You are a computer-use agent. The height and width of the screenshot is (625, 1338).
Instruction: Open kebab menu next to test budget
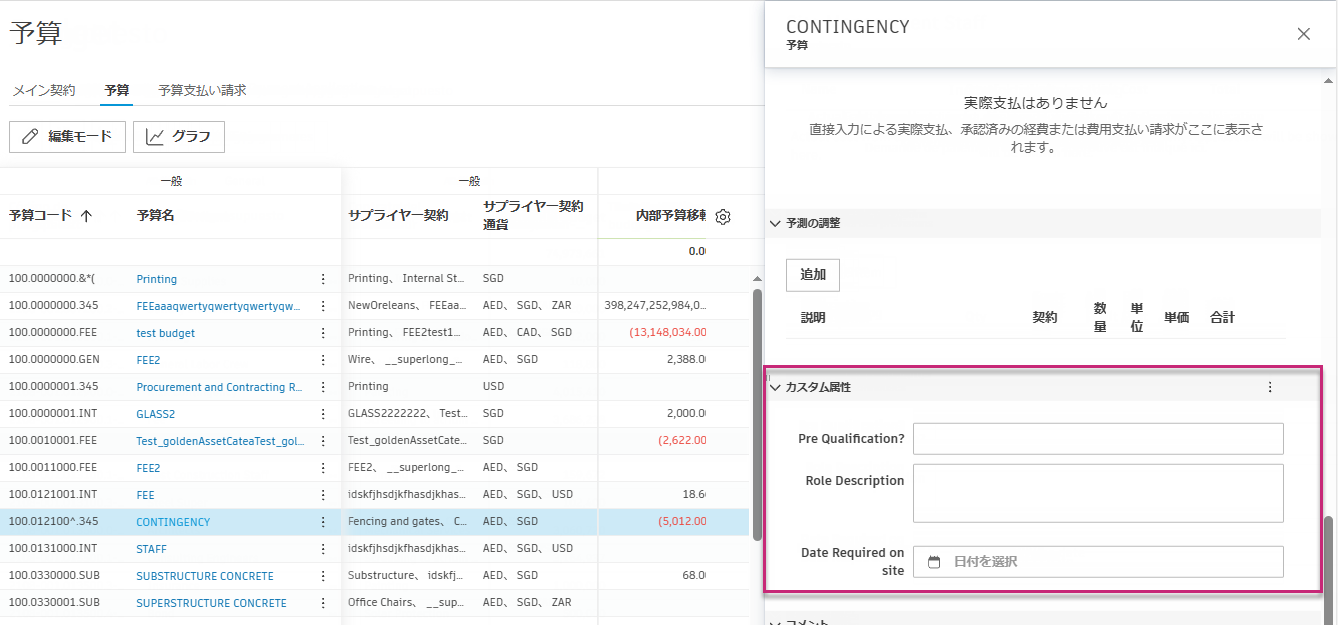pos(322,332)
